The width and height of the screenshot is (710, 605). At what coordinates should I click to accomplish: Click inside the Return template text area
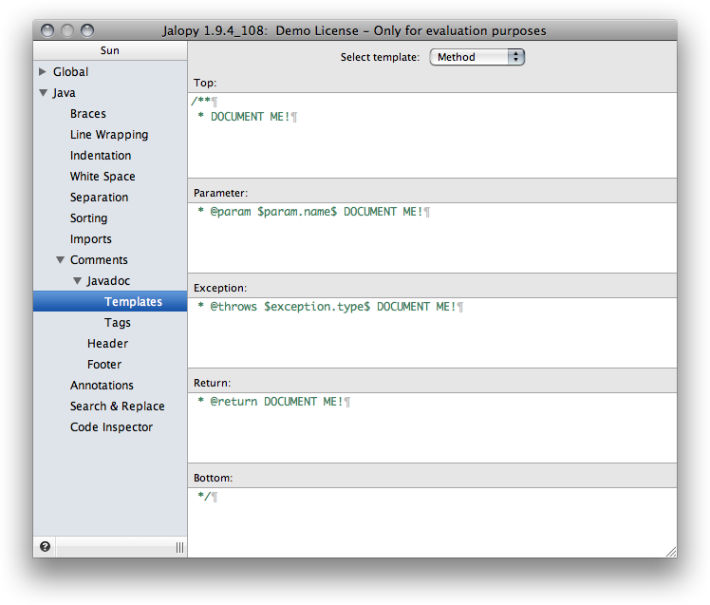click(x=432, y=428)
